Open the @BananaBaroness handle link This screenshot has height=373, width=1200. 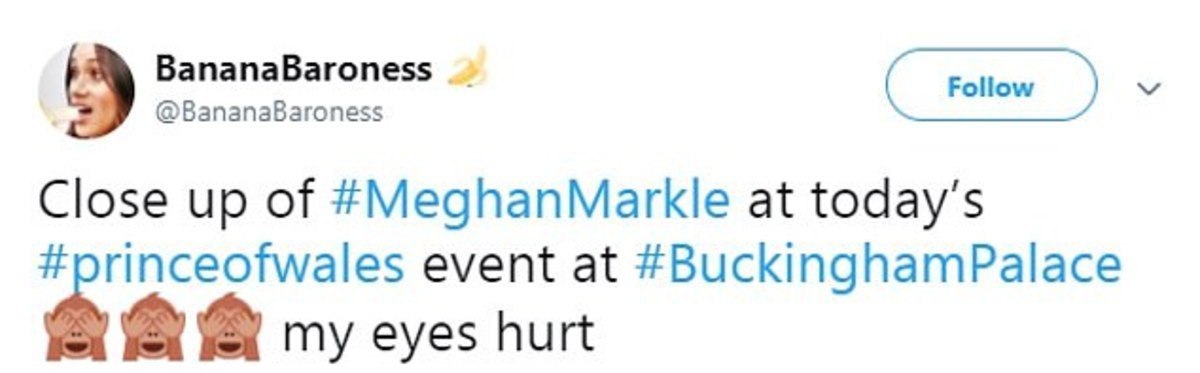point(269,112)
